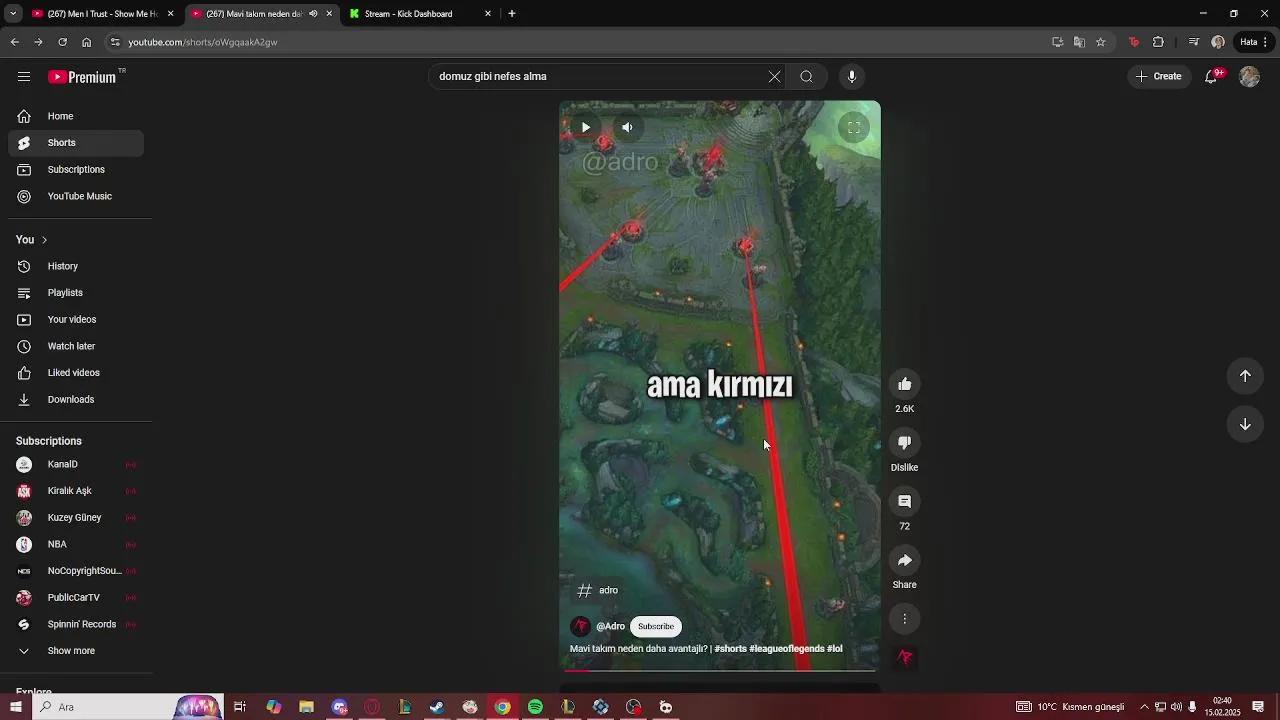
Task: Mute audio on Mavi takım tab
Action: click(x=313, y=14)
